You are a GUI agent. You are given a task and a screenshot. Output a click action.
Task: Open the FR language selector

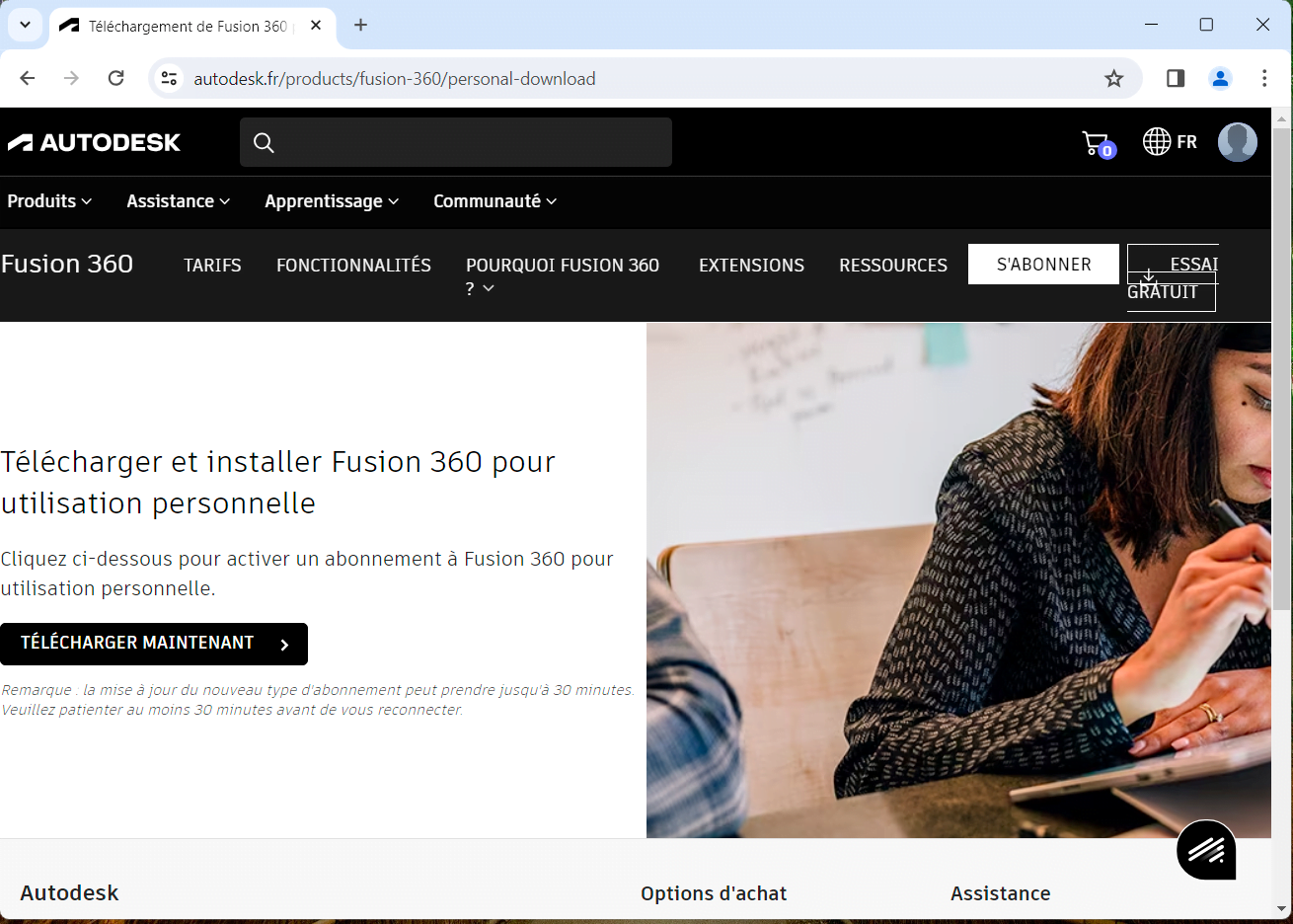tap(1170, 142)
